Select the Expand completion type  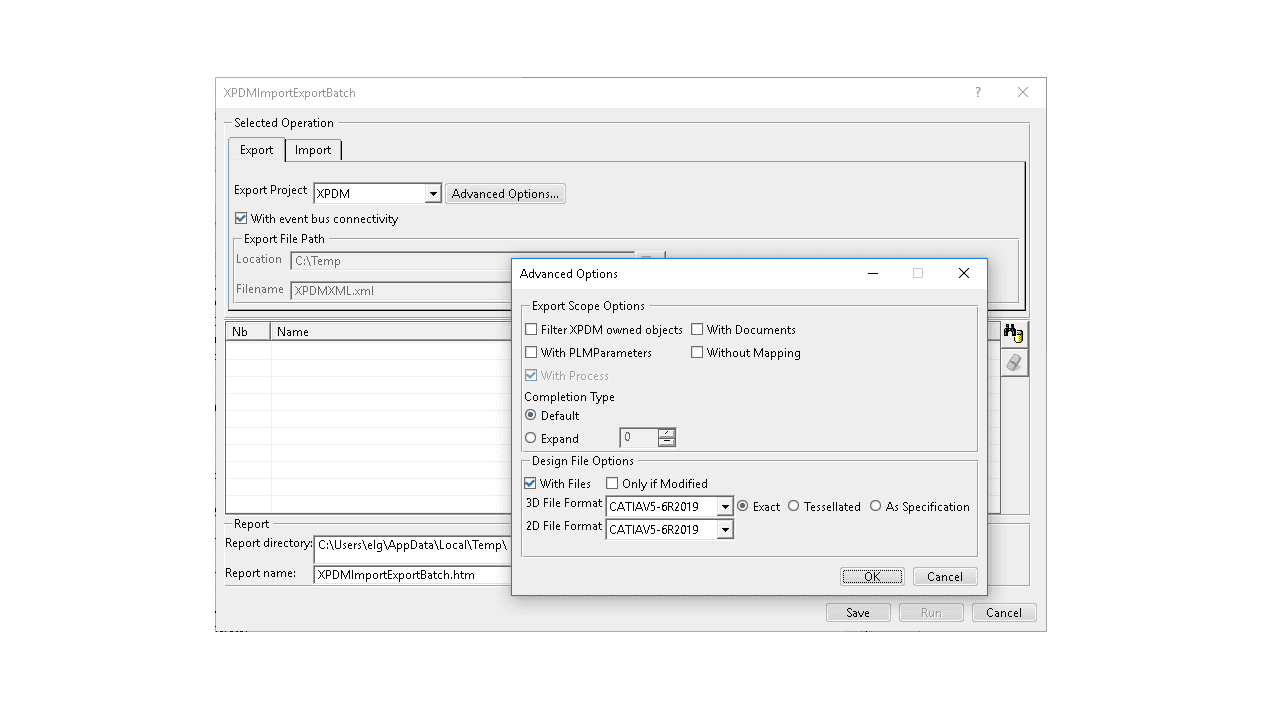click(531, 438)
